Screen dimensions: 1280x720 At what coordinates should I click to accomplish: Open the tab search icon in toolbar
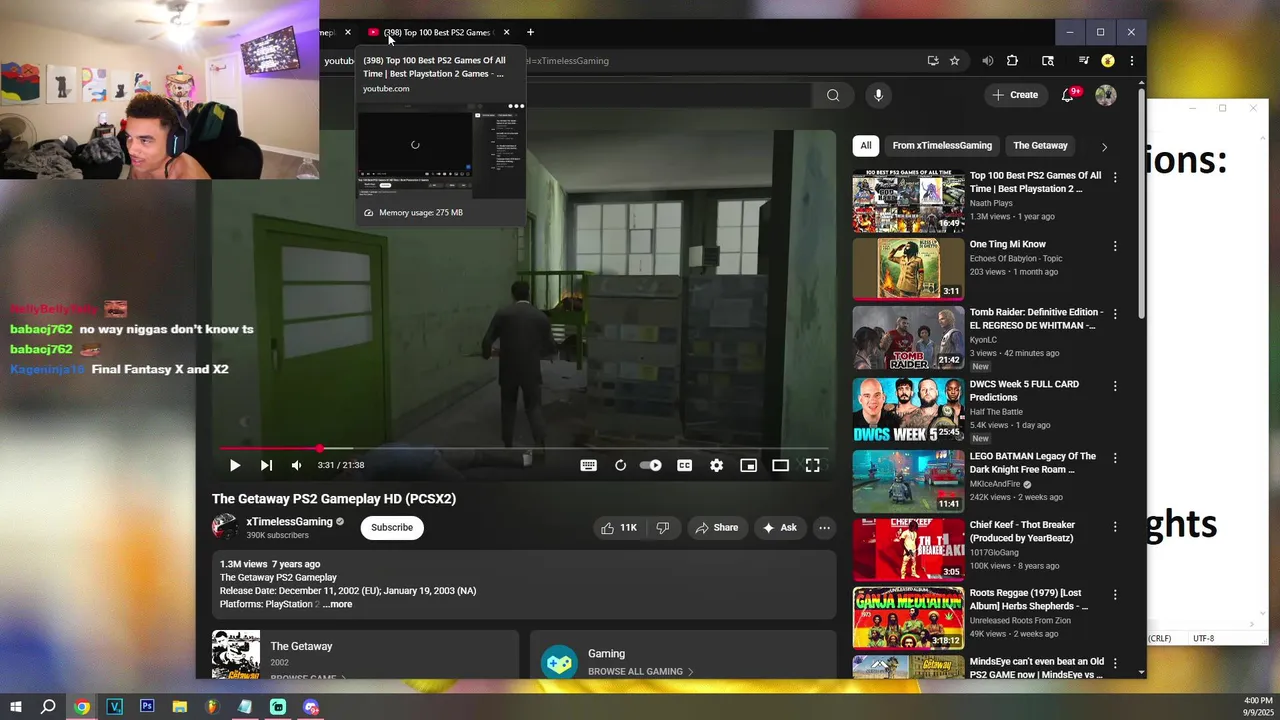pyautogui.click(x=1048, y=61)
